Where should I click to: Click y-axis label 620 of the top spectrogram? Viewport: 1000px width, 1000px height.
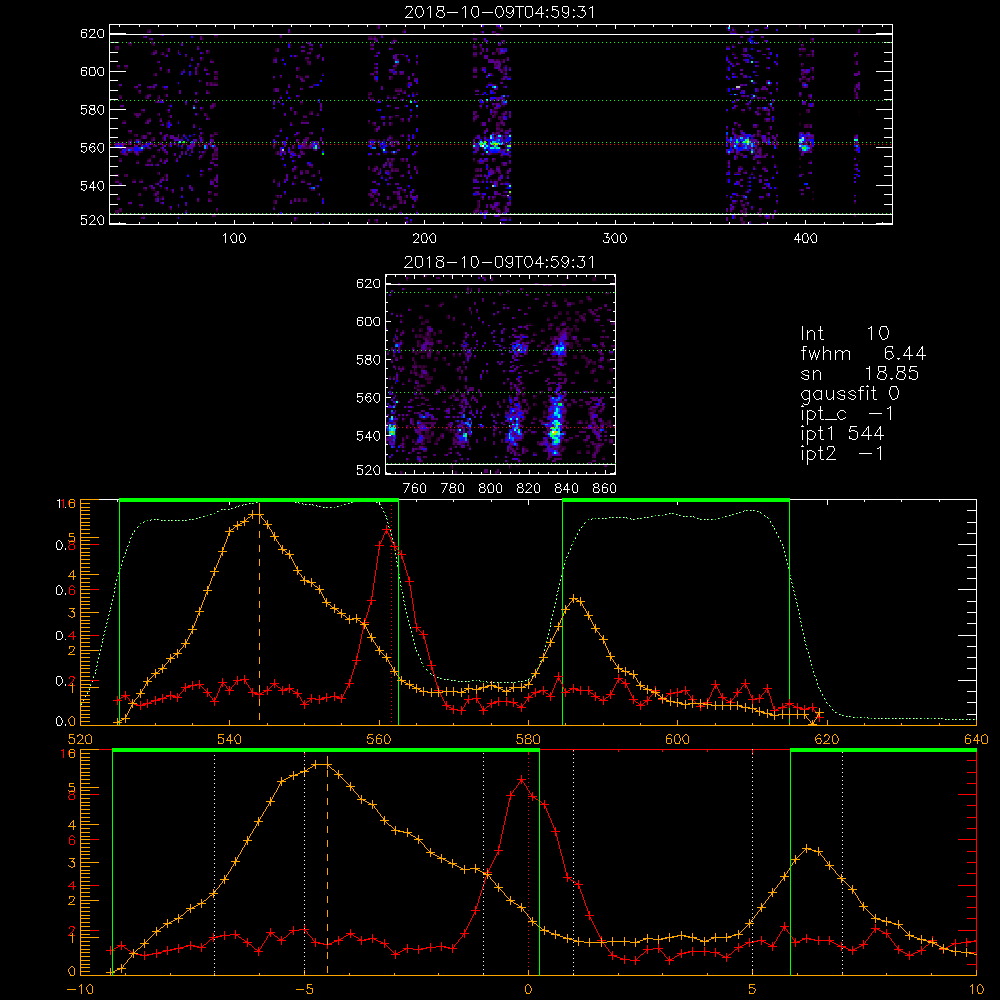pyautogui.click(x=92, y=33)
